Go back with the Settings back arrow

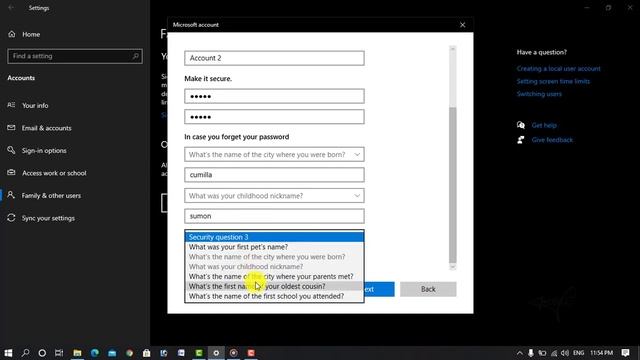click(x=11, y=8)
